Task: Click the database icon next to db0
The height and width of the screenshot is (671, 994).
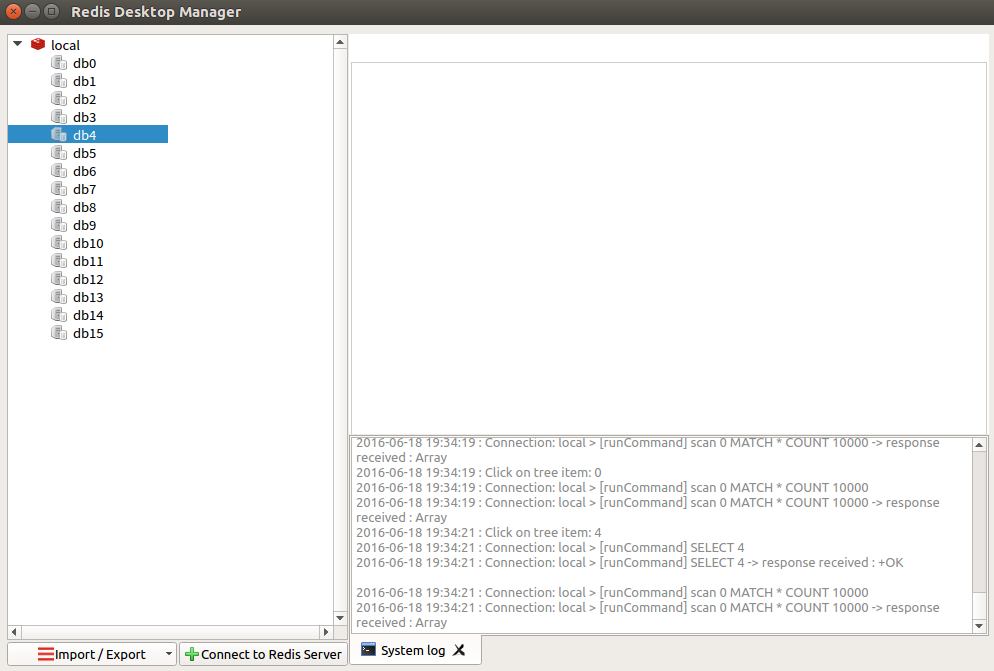Action: (59, 63)
